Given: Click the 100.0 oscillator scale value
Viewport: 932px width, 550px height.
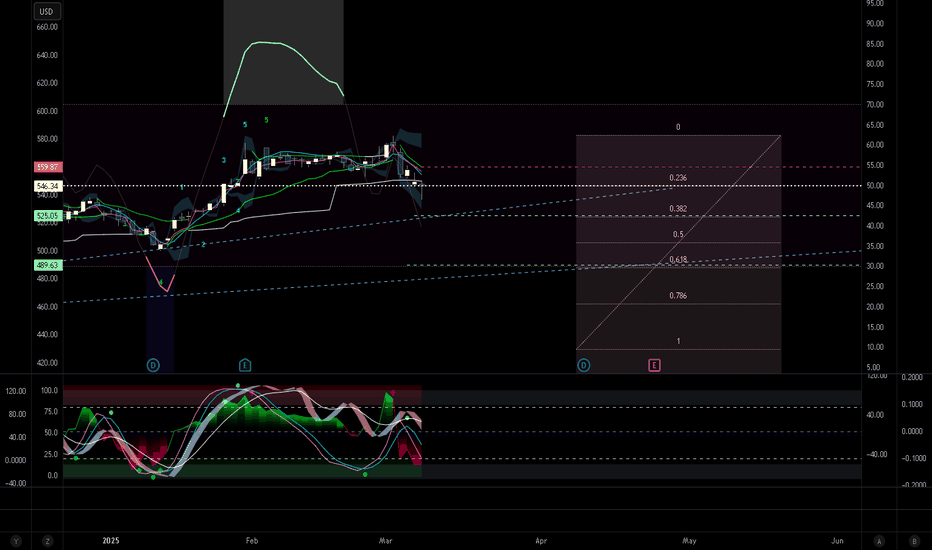Looking at the screenshot, I should click(49, 390).
